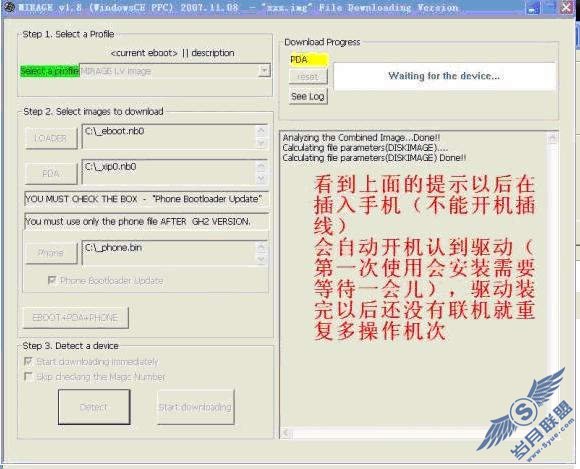Click up arrow in xip0.nb0 path field
The height and width of the screenshot is (469, 580).
coord(261,166)
